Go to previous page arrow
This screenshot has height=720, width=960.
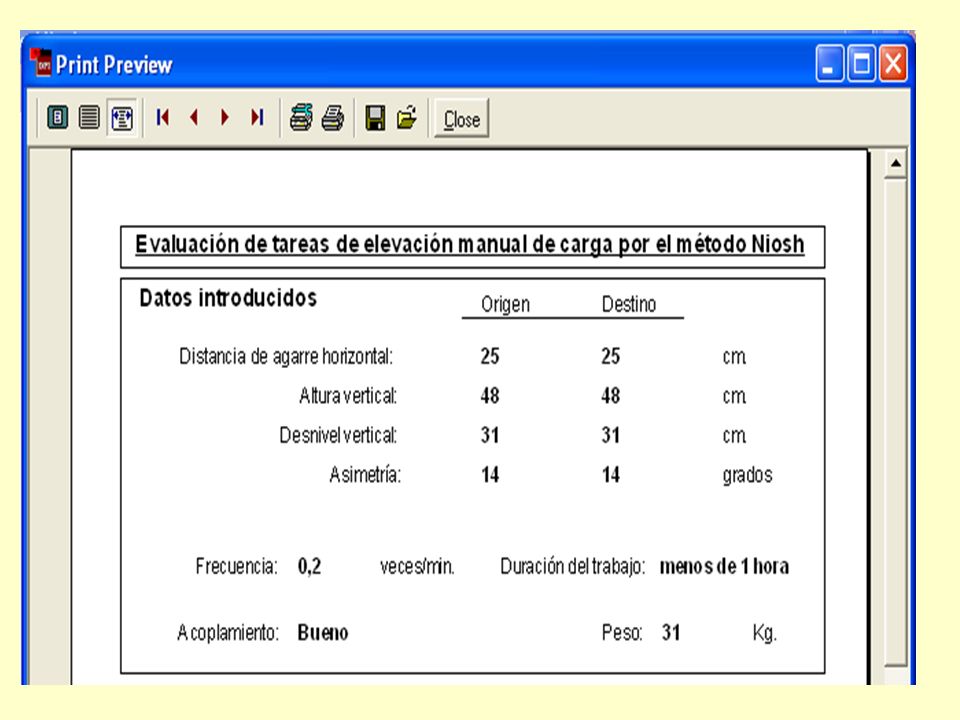pyautogui.click(x=194, y=117)
